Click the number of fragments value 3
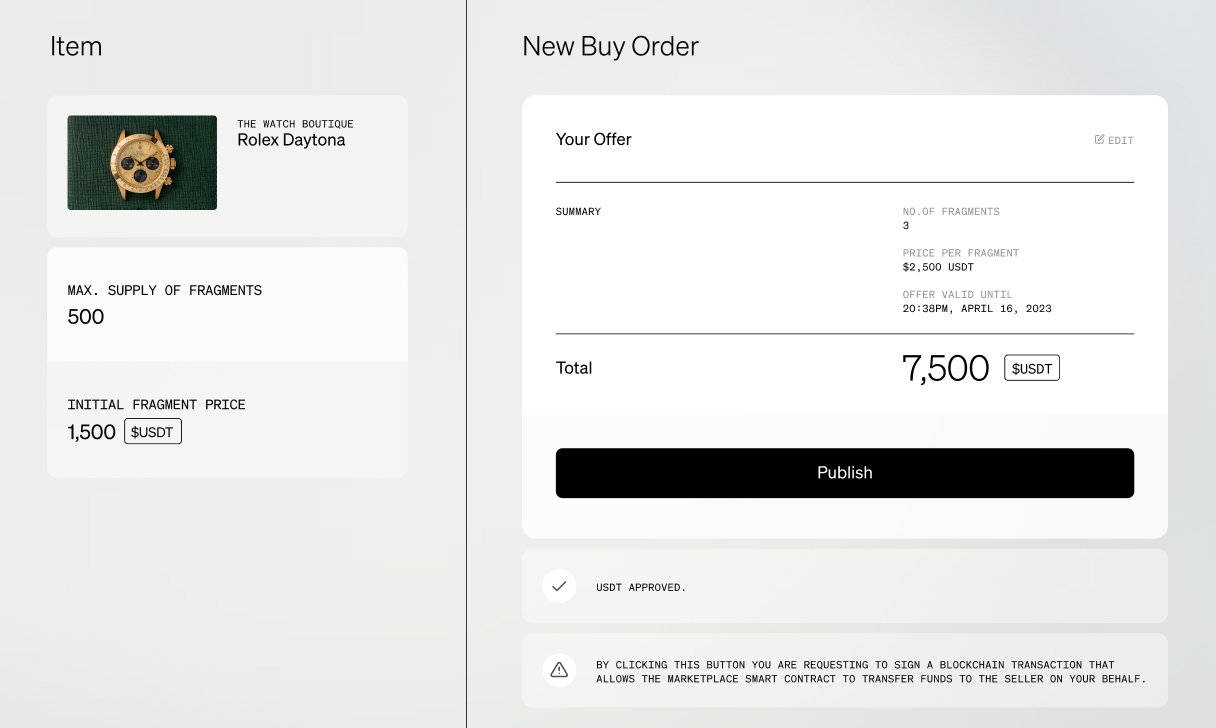The height and width of the screenshot is (728, 1216). 906,226
